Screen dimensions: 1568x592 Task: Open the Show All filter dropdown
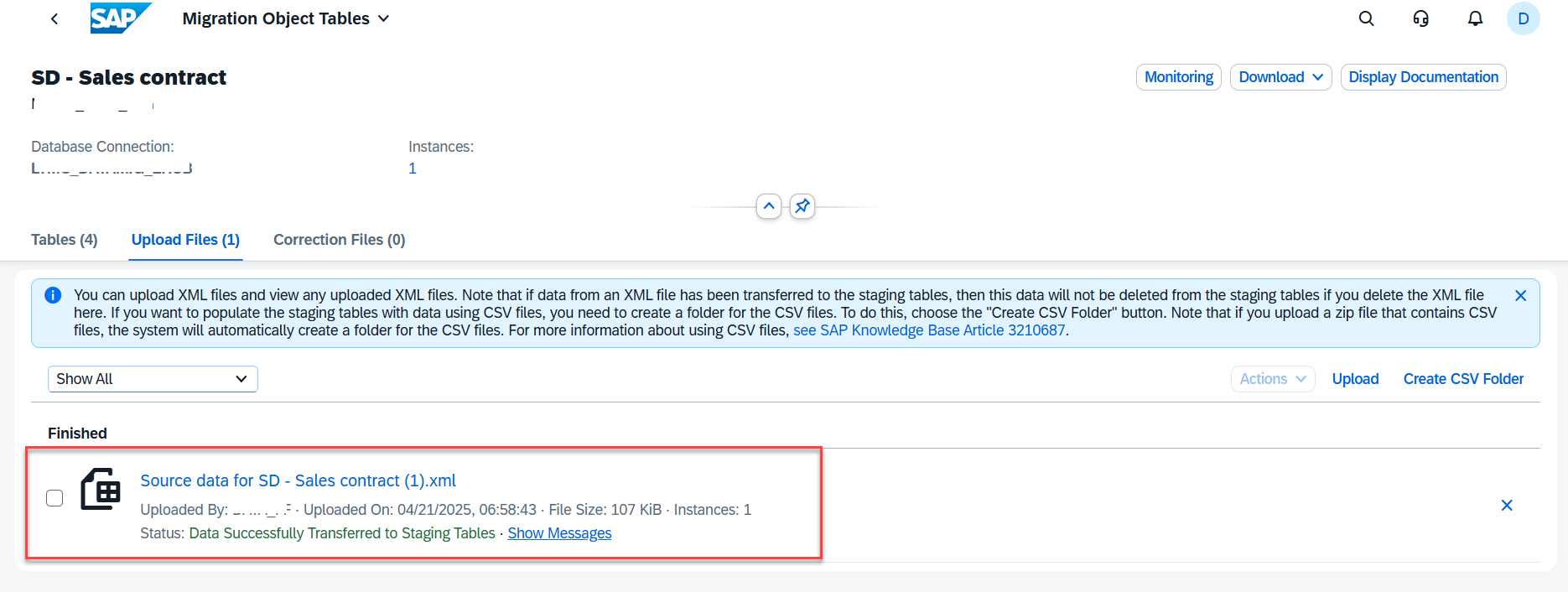tap(153, 379)
